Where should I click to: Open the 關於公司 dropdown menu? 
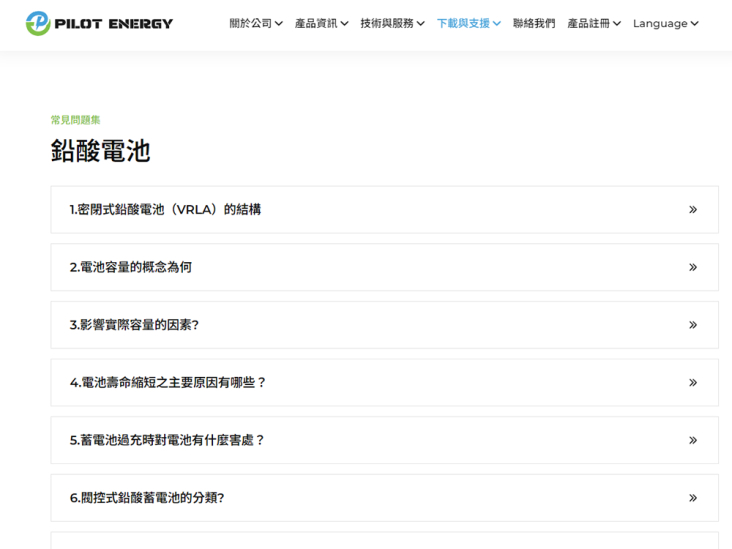[x=255, y=23]
